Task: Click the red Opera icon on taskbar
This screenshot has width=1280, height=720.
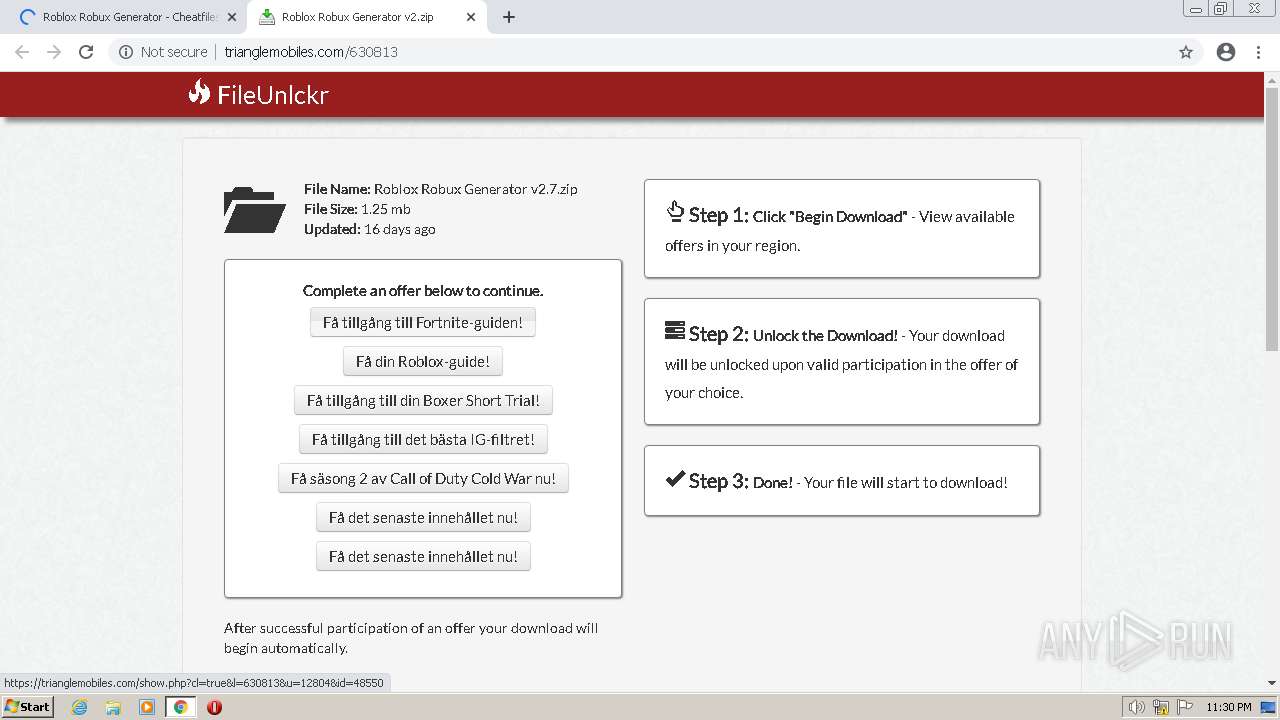Action: coord(214,707)
